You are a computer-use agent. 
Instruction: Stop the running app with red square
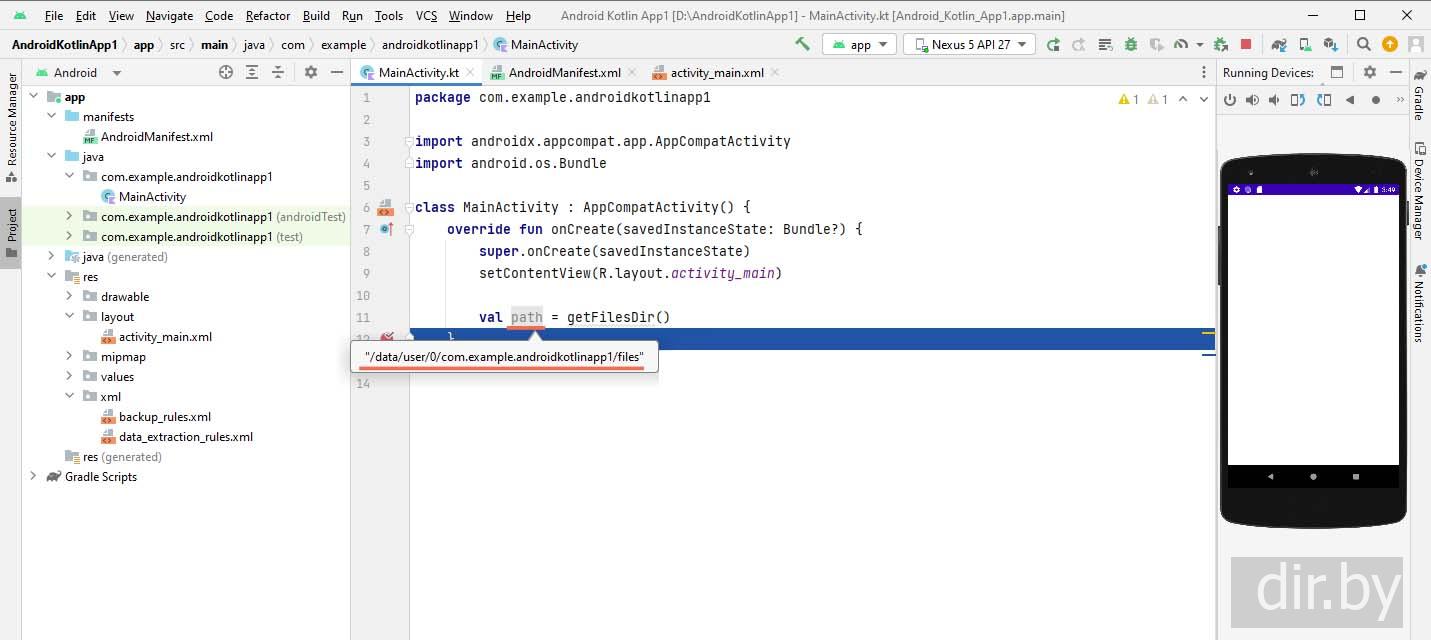pos(1246,44)
